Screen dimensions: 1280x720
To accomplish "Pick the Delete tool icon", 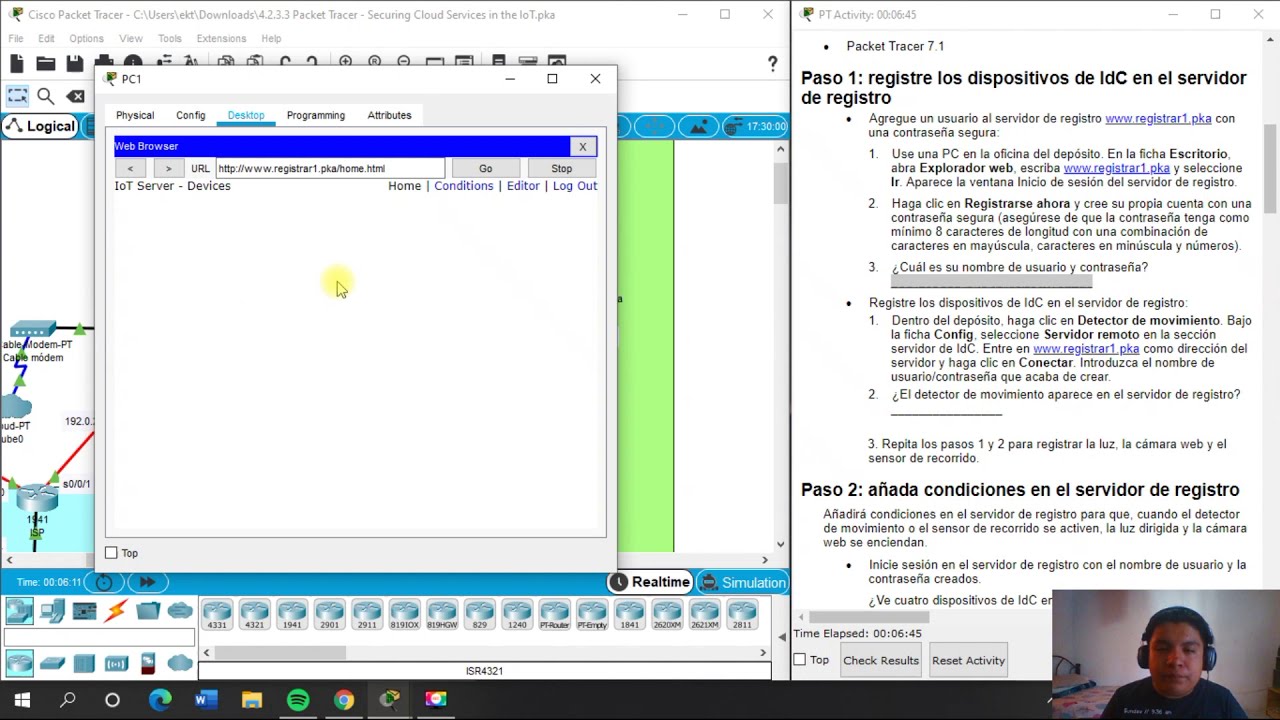I will pyautogui.click(x=76, y=96).
